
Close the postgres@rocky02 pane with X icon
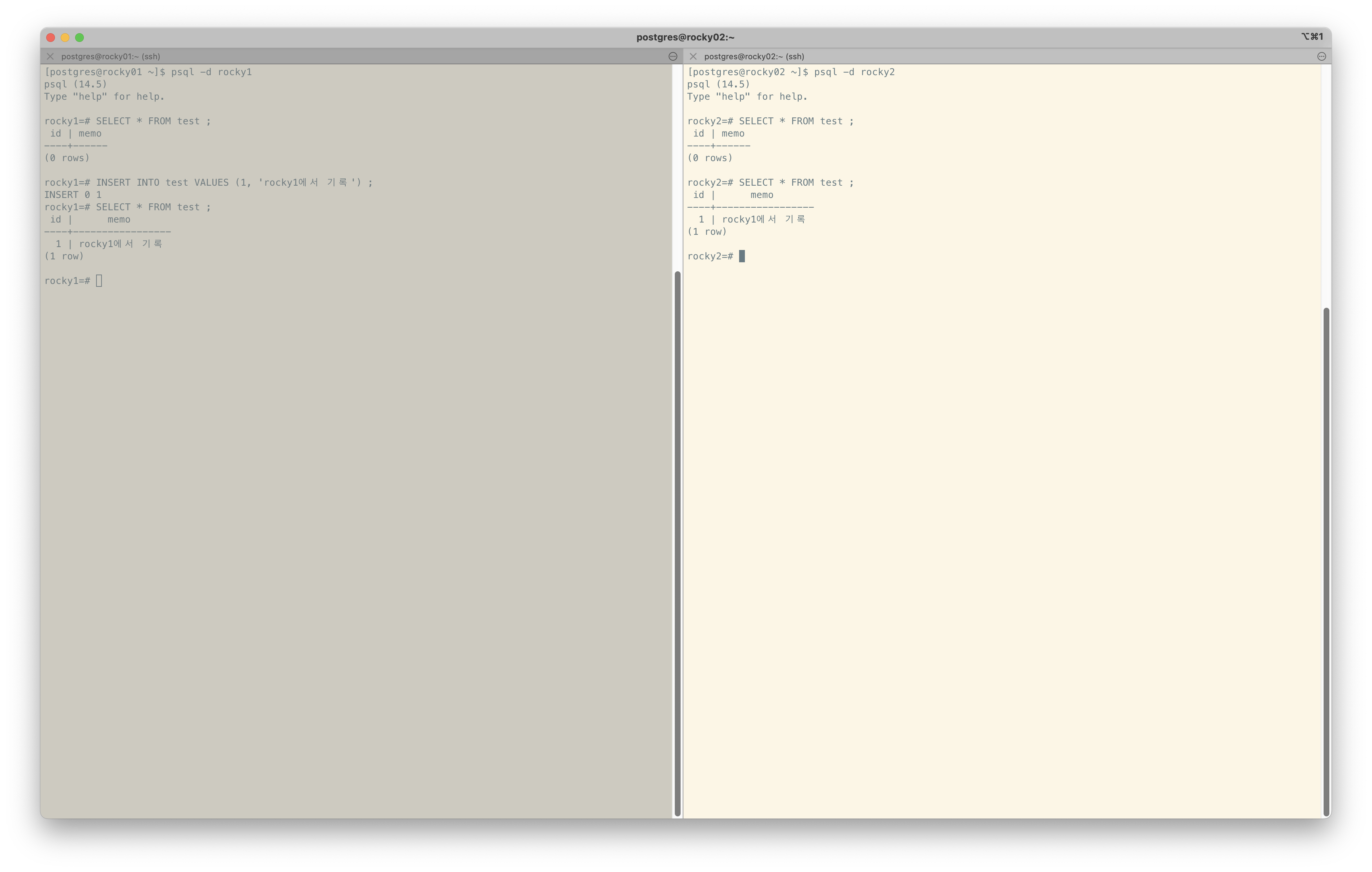tap(693, 56)
